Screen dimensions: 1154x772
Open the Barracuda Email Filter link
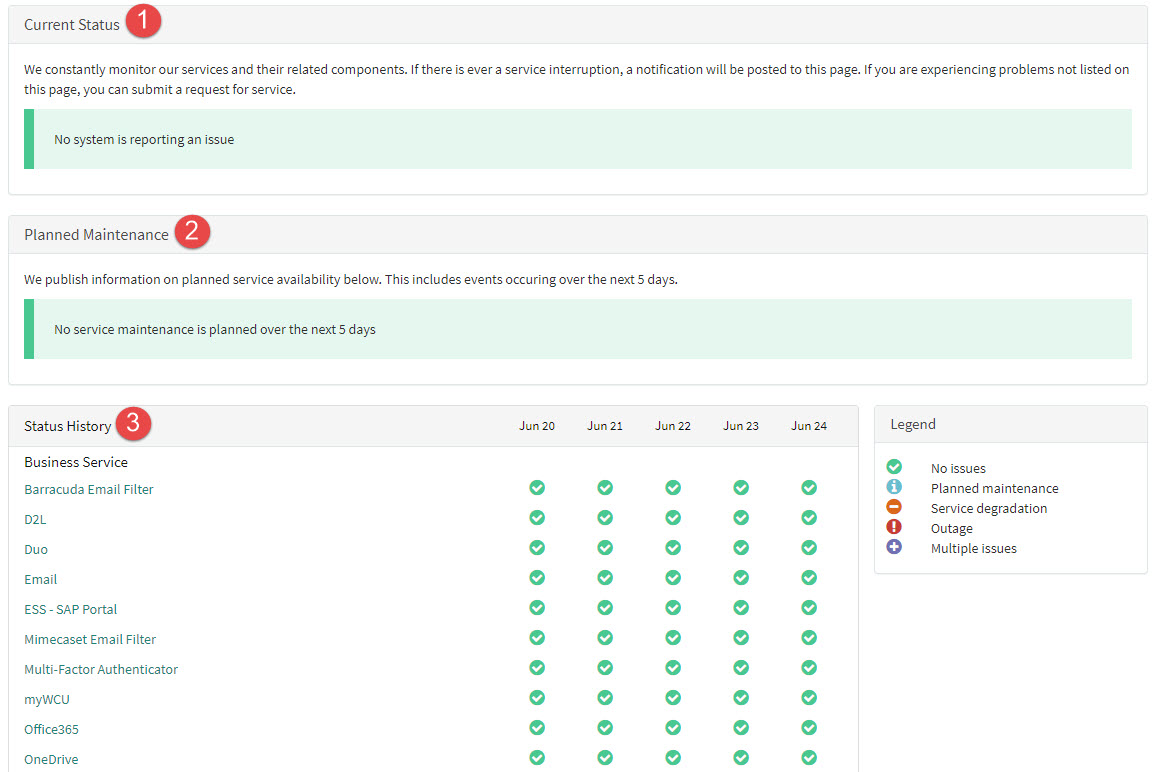[x=89, y=489]
